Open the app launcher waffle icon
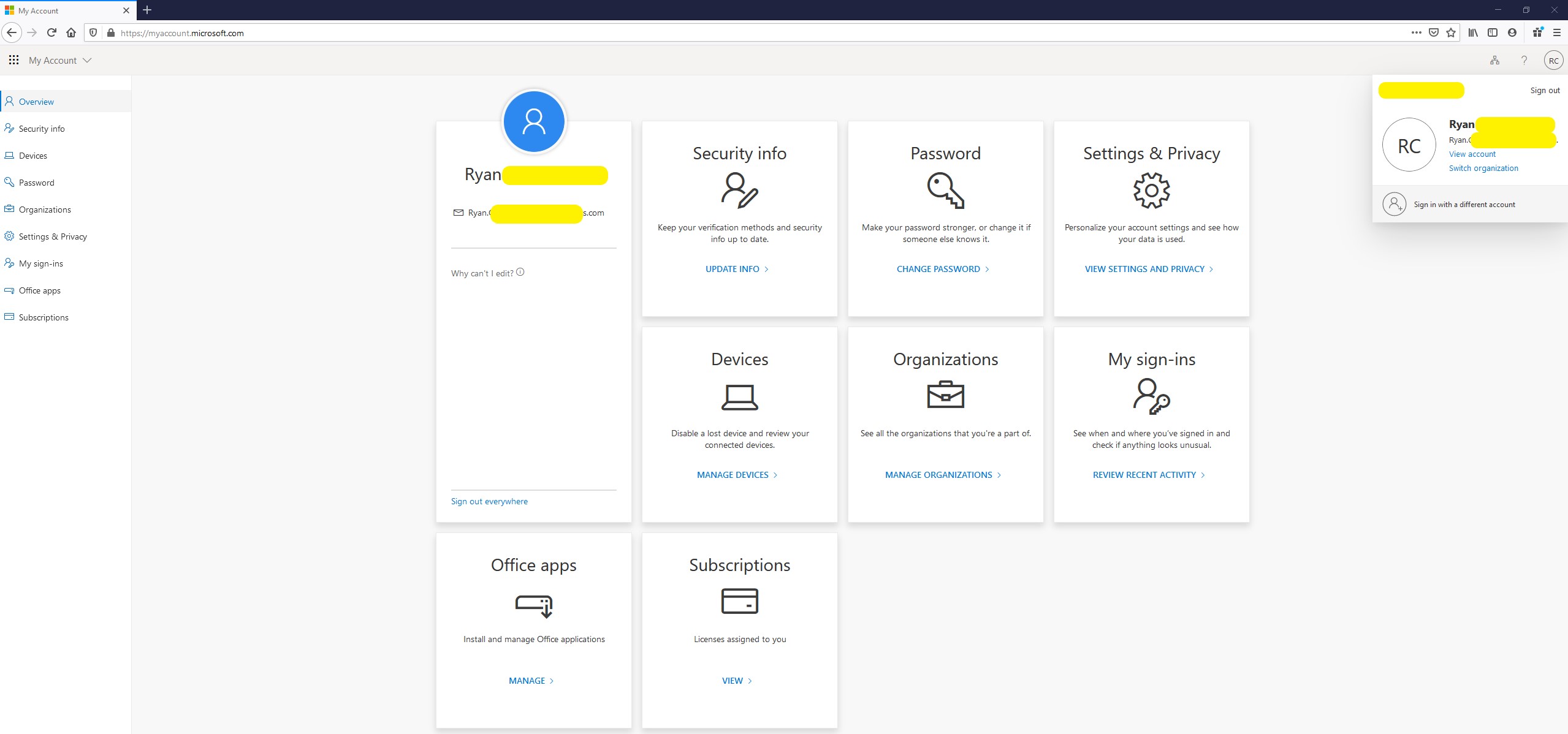Screen dimensions: 1568x734 [x=13, y=60]
